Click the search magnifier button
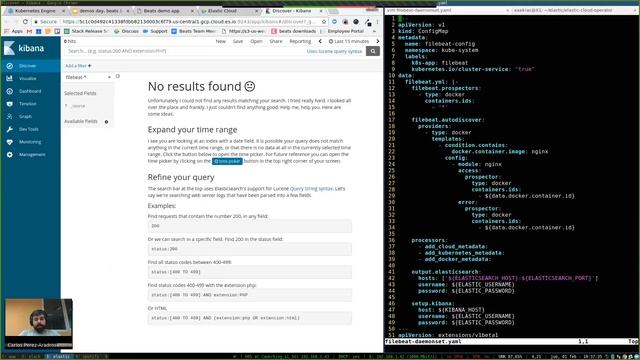The width and height of the screenshot is (640, 360). 373,51
